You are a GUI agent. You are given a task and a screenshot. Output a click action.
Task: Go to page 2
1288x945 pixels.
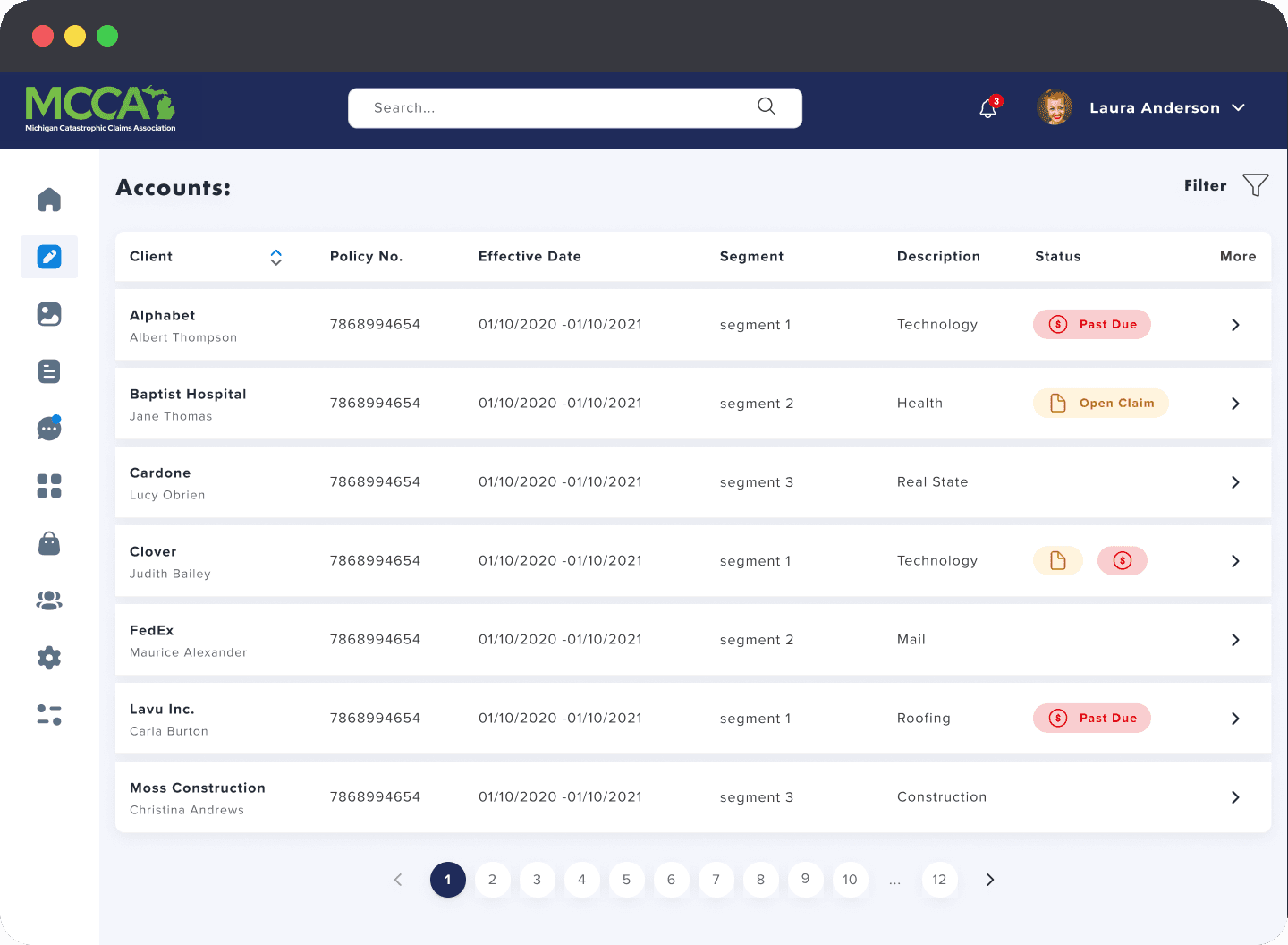(x=493, y=880)
